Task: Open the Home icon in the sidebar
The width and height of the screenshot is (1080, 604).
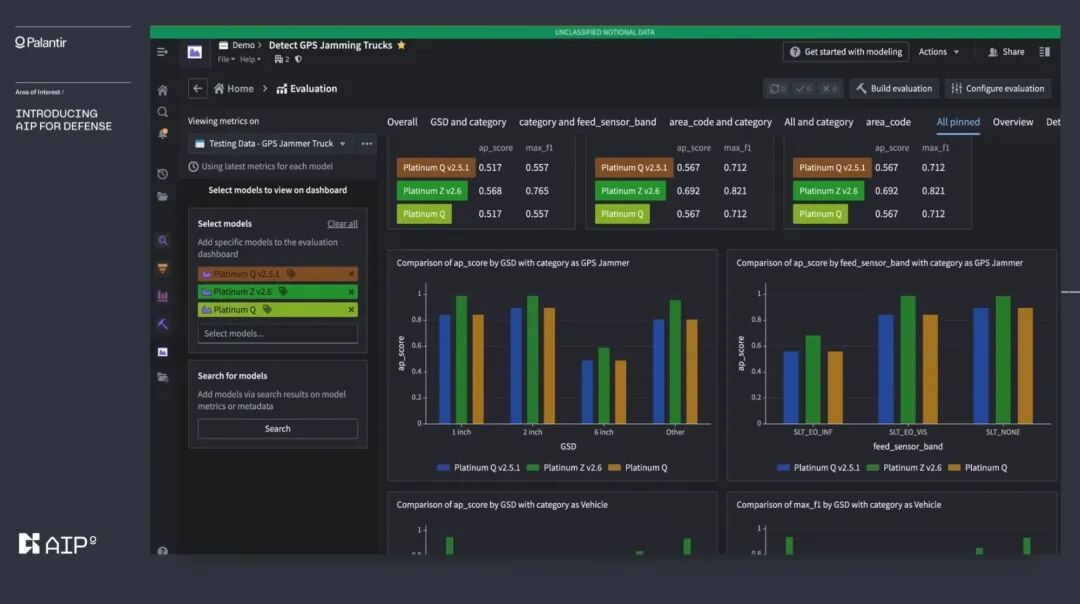Action: pyautogui.click(x=163, y=90)
